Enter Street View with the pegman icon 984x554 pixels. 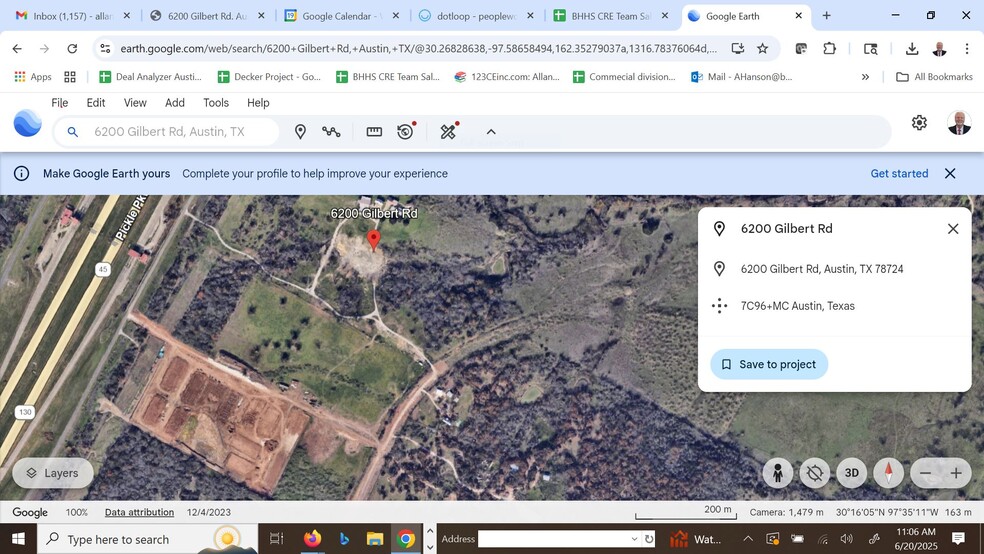tap(777, 473)
